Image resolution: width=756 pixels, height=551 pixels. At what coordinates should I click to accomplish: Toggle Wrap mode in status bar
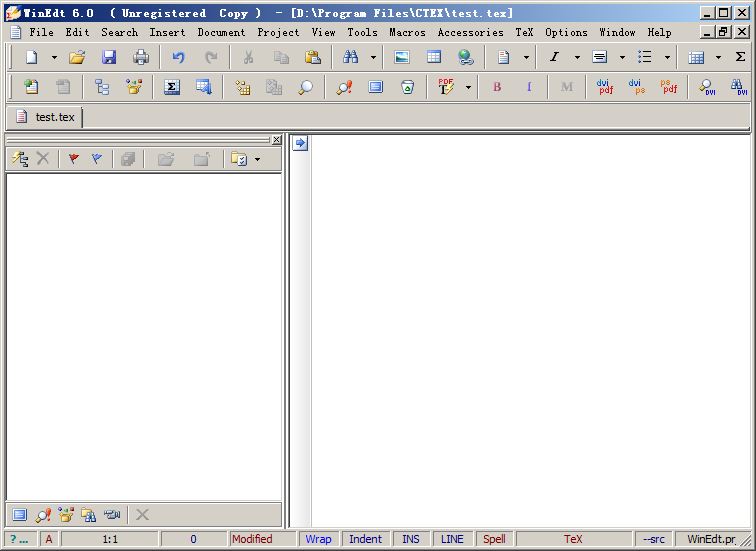(318, 539)
